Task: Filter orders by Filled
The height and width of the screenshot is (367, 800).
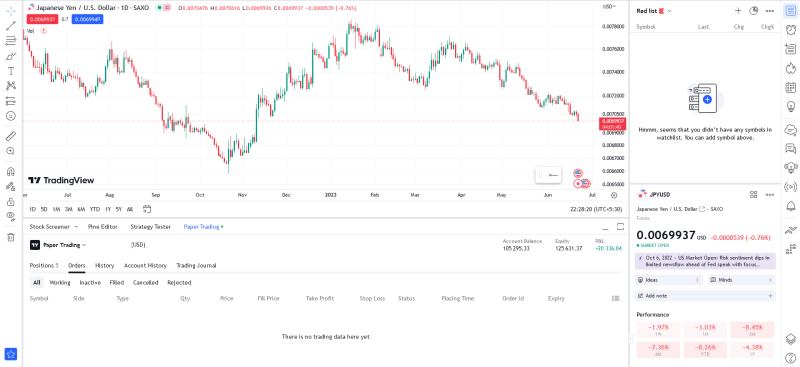Action: 117,282
